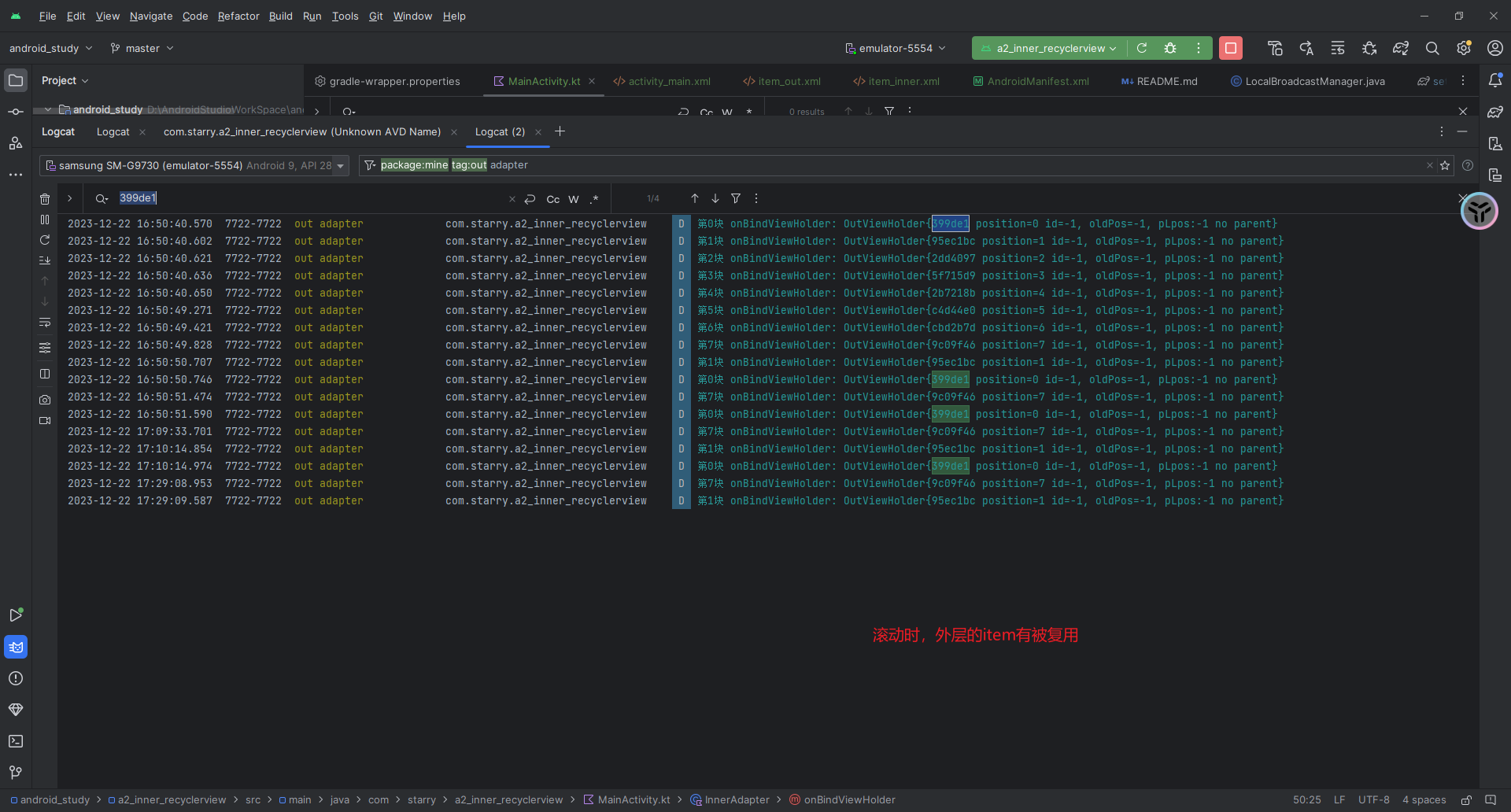1511x812 pixels.
Task: Open logcat filter help icon
Action: (x=1467, y=165)
